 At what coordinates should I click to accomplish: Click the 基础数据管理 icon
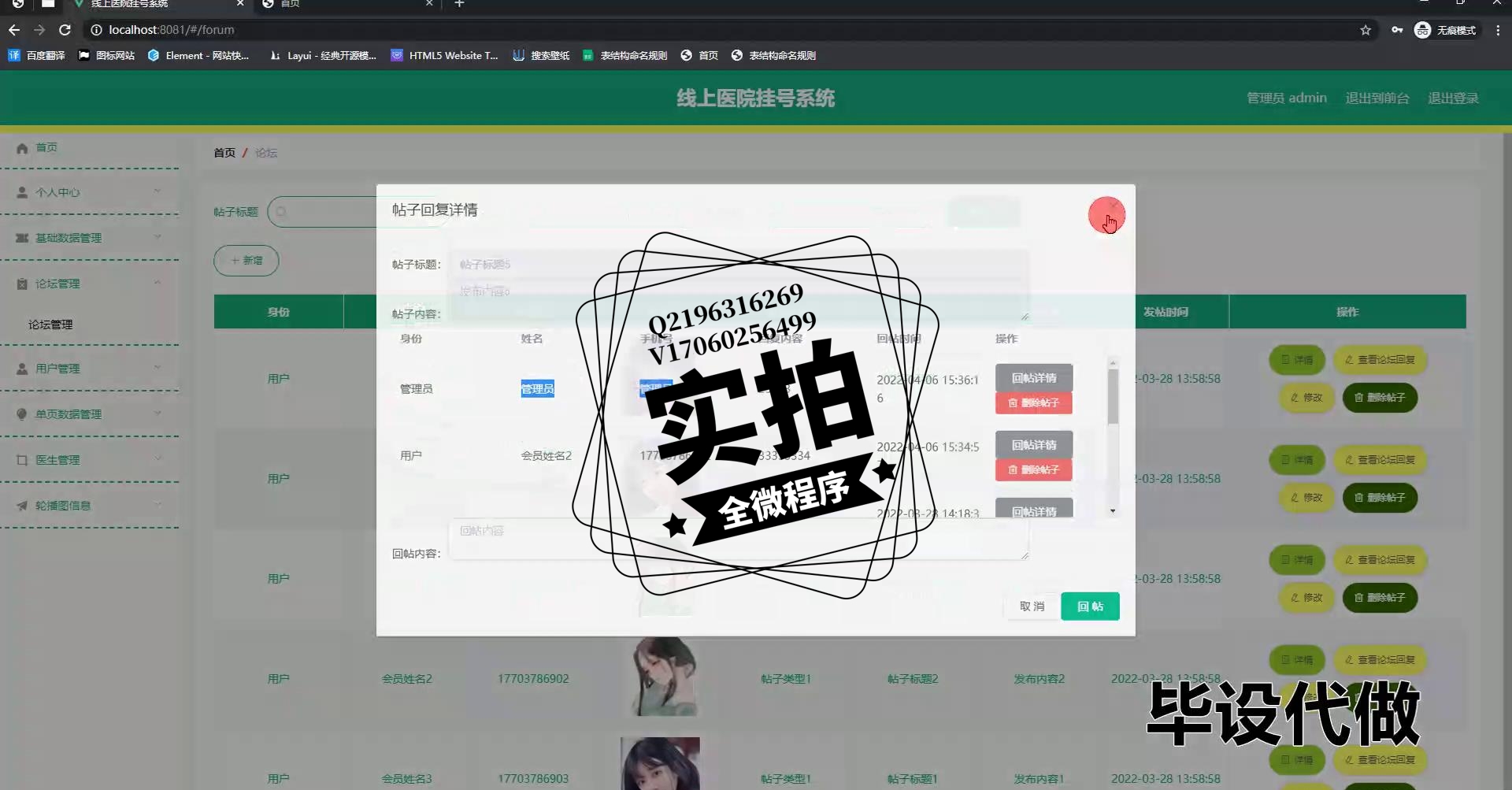pos(22,238)
